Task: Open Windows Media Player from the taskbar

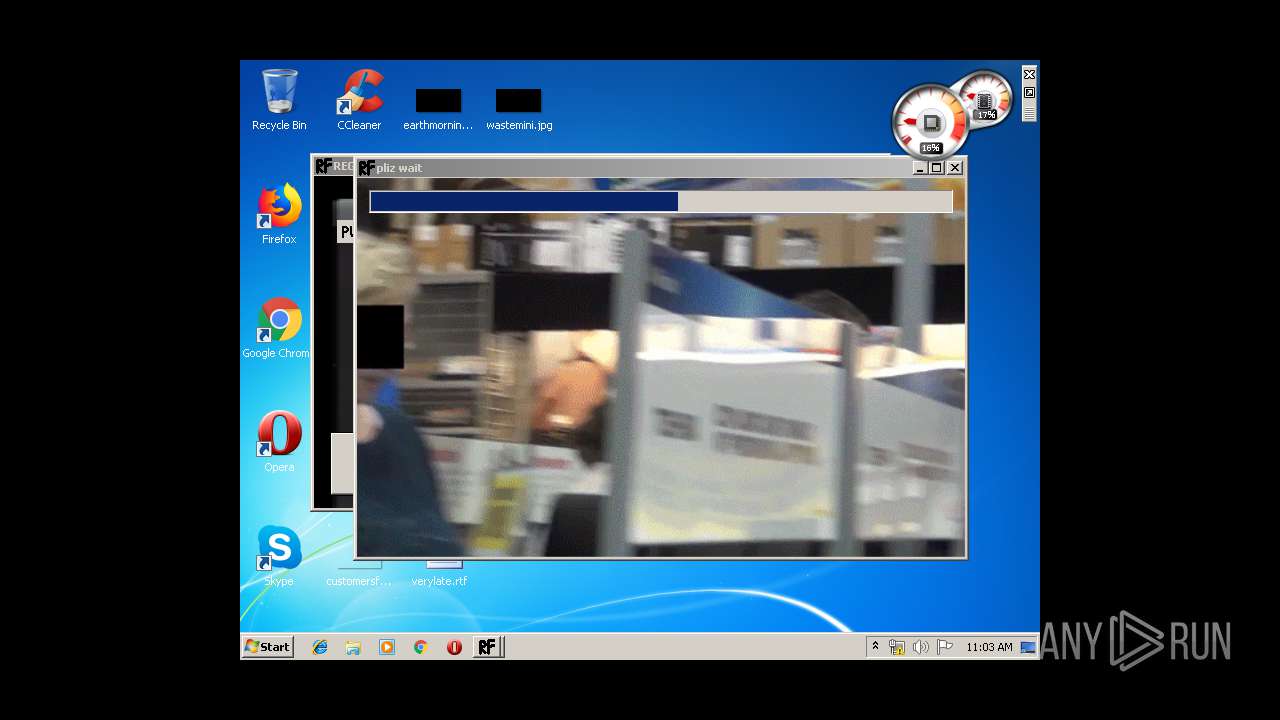Action: [387, 647]
